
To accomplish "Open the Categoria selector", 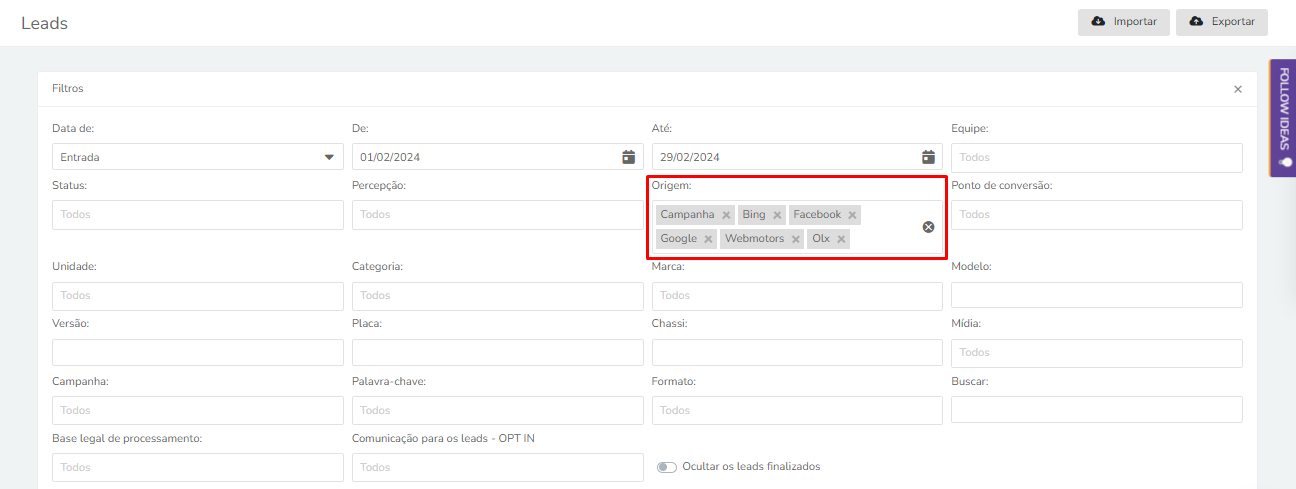I will click(498, 295).
